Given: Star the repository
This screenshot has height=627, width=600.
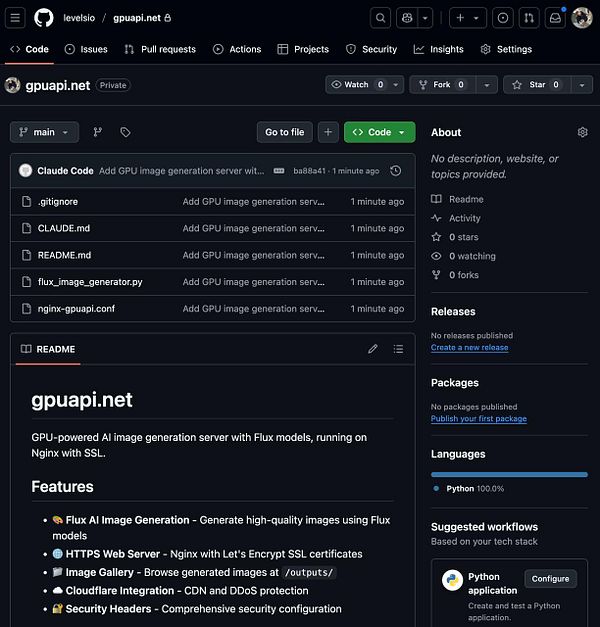Looking at the screenshot, I should [537, 85].
